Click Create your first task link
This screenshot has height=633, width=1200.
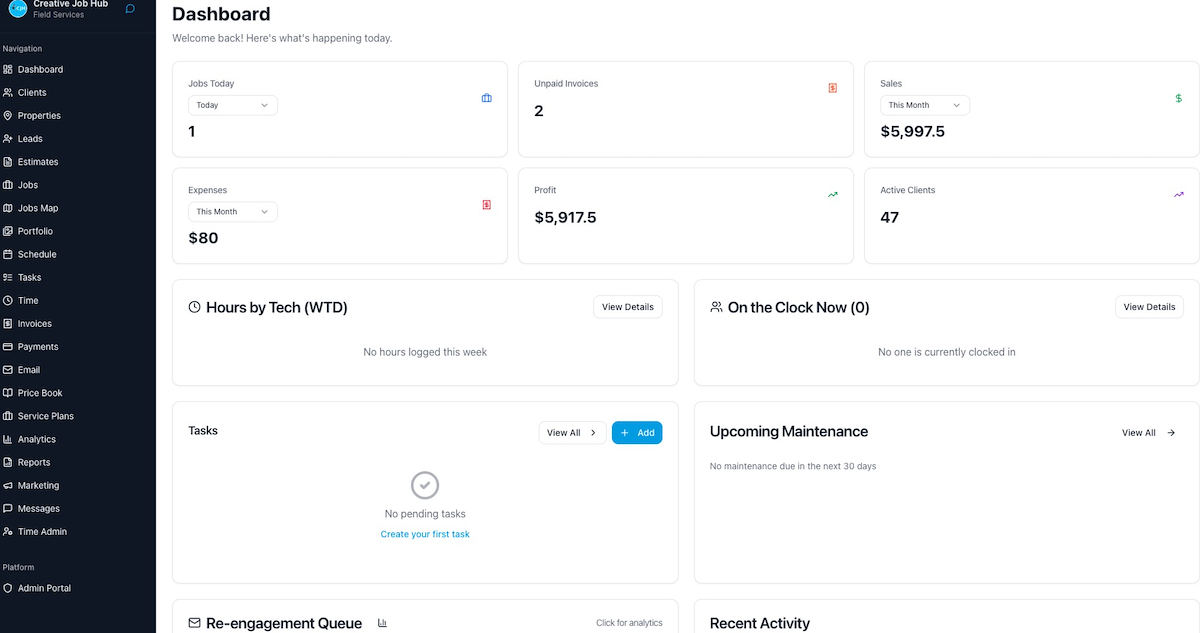(x=424, y=533)
